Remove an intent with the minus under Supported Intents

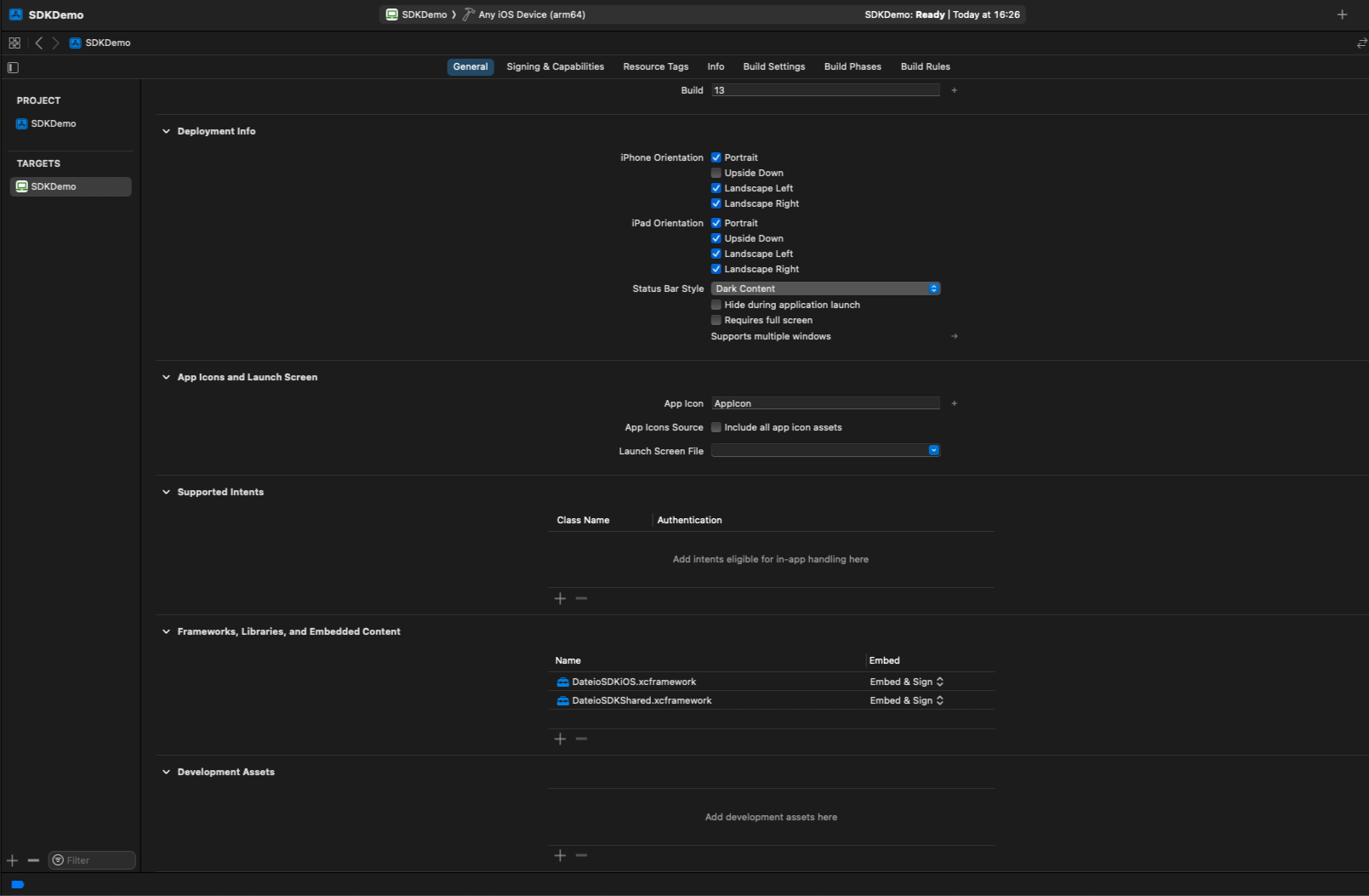point(581,598)
